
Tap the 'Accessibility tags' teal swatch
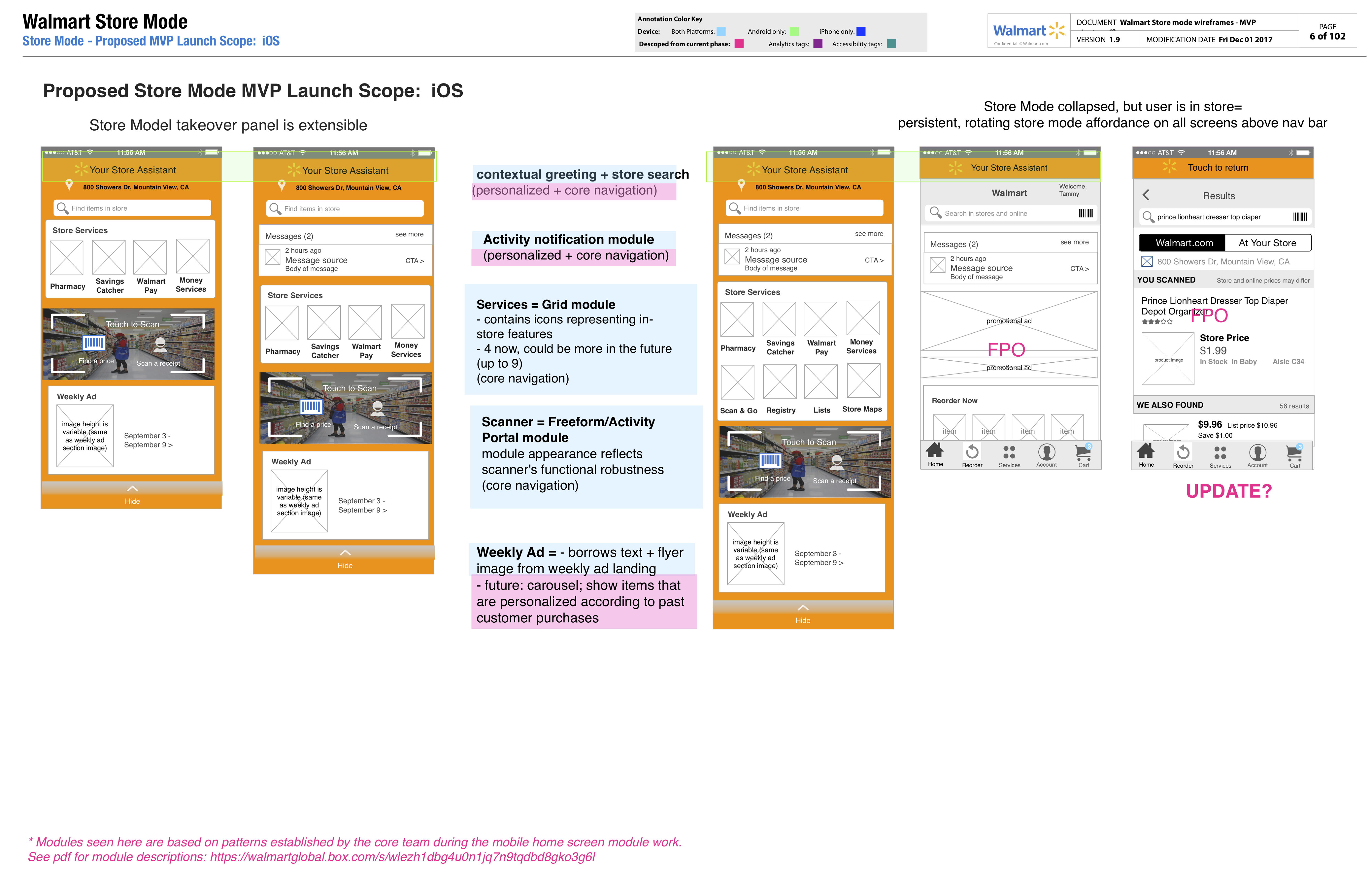[x=891, y=44]
